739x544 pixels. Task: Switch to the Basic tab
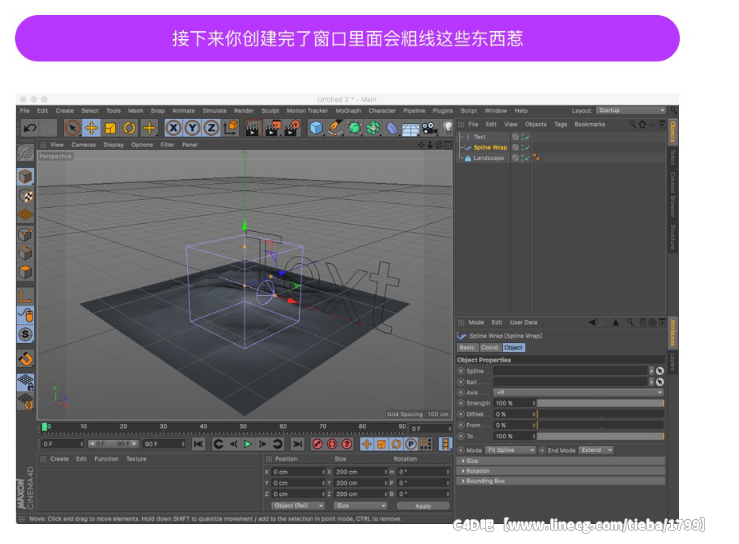click(467, 347)
